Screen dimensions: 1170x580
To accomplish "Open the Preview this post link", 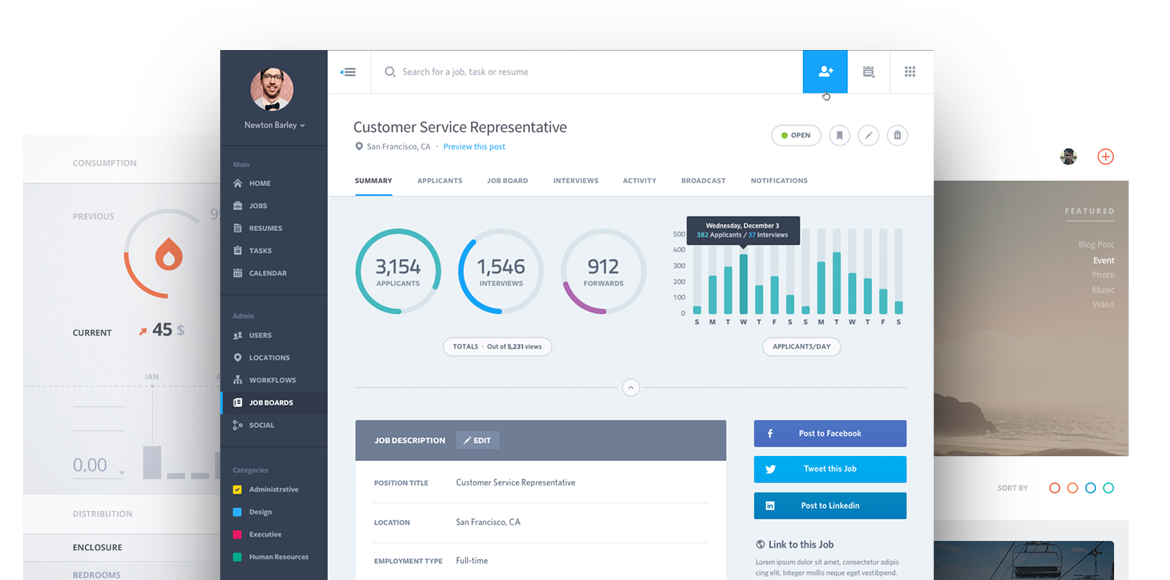I will [474, 147].
